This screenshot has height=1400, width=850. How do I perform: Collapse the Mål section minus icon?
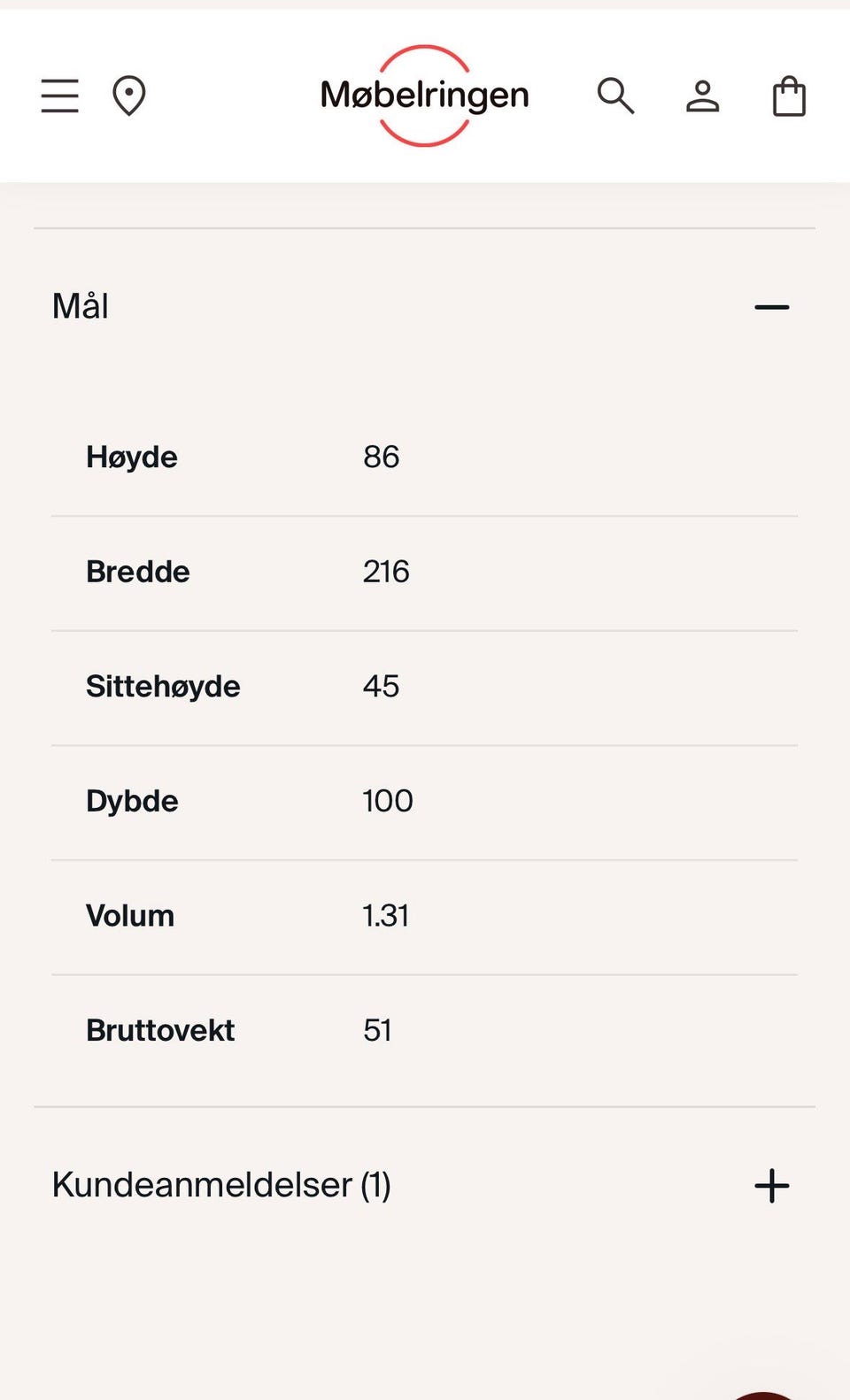click(771, 307)
